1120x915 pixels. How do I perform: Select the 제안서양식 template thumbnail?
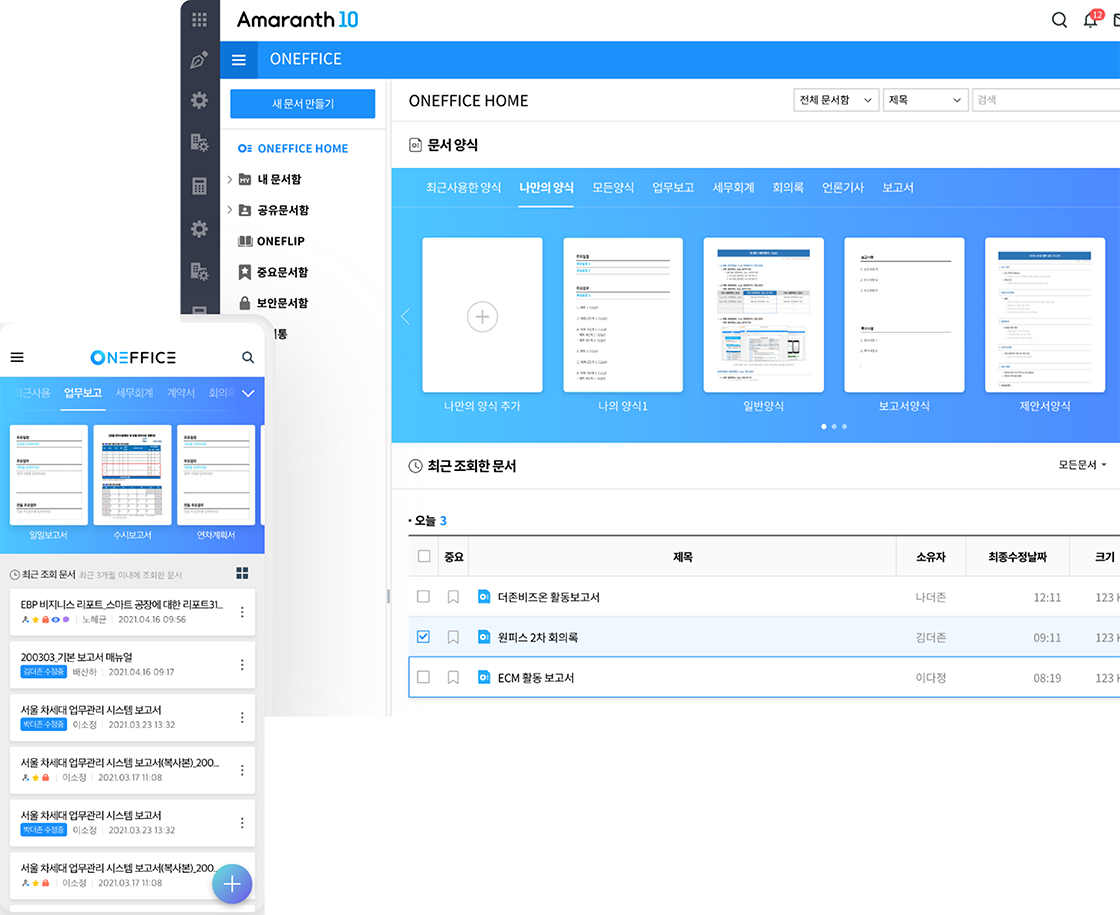(x=1045, y=315)
